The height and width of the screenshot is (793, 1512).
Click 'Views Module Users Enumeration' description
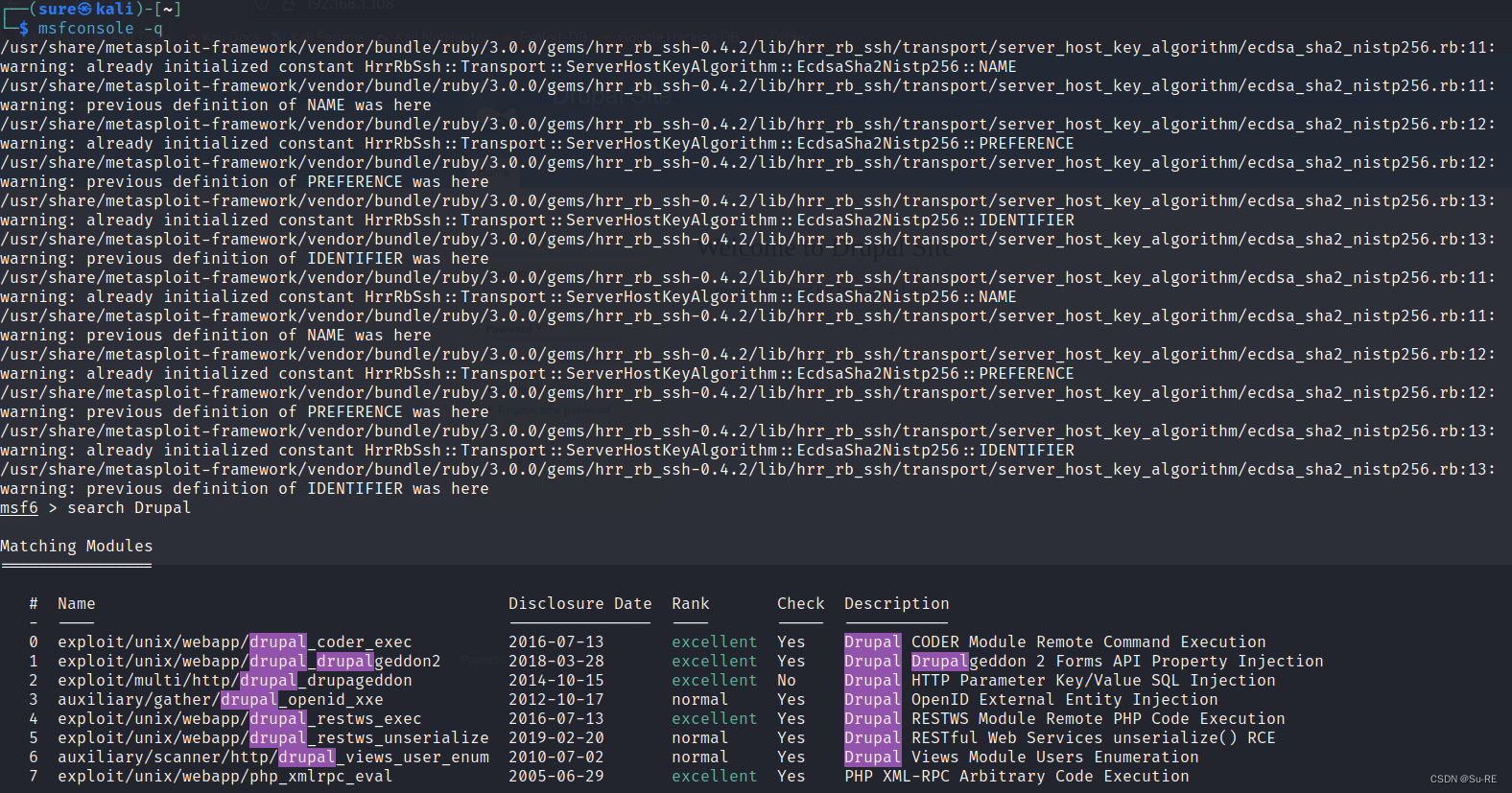(x=1055, y=757)
